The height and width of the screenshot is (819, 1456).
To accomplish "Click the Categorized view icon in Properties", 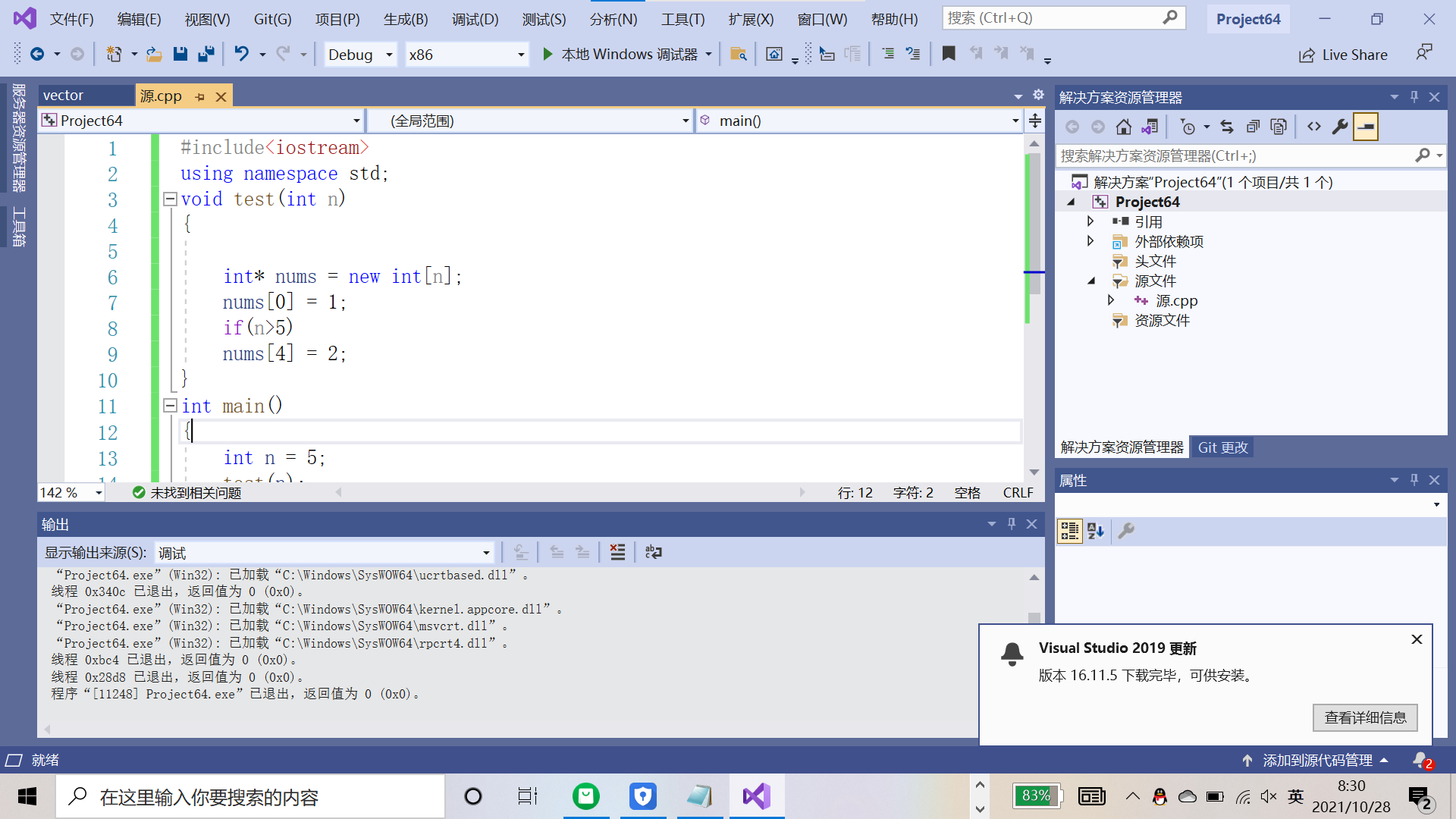I will 1069,531.
